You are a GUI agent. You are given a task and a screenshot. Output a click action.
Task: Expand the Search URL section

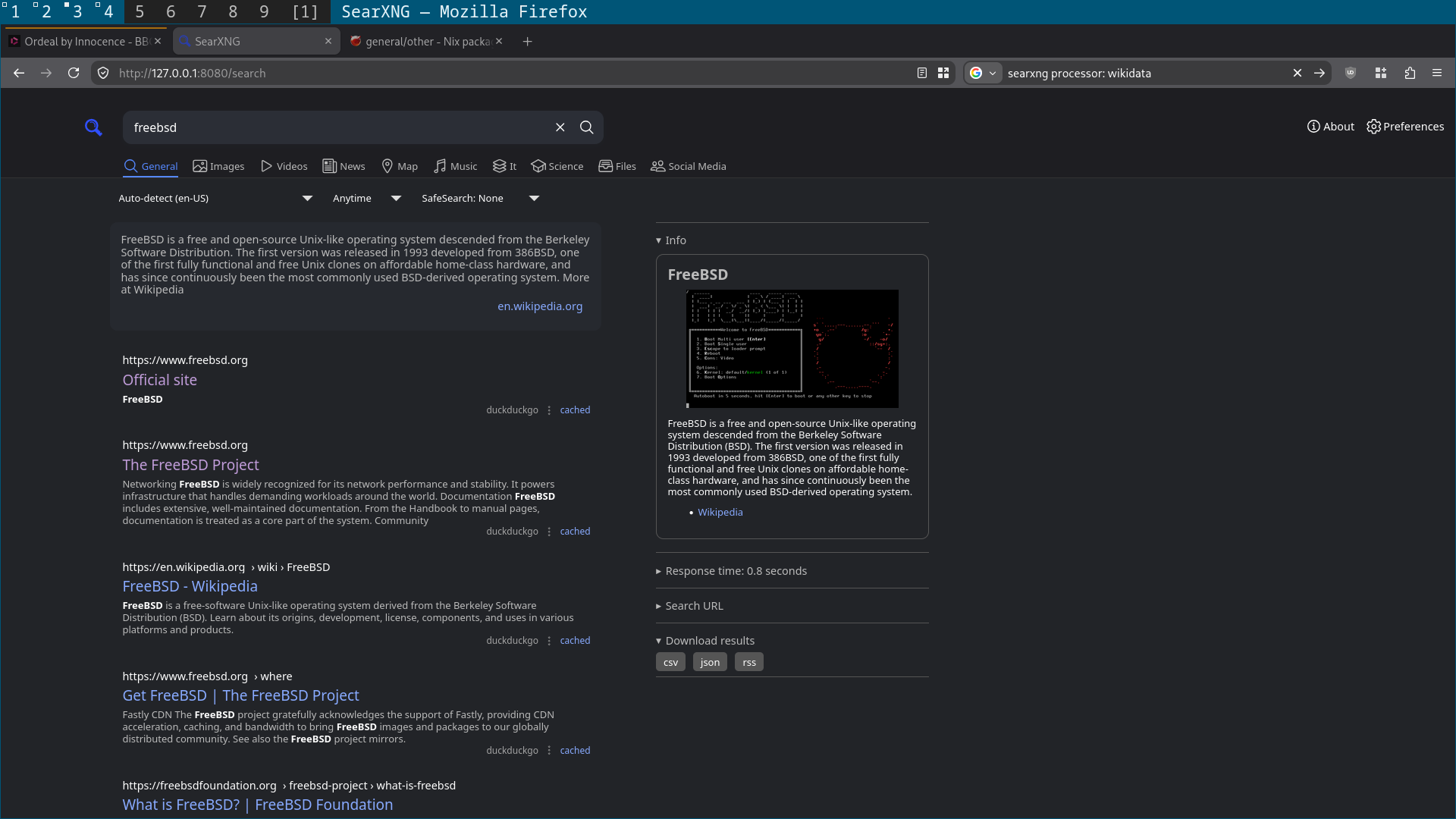click(689, 606)
